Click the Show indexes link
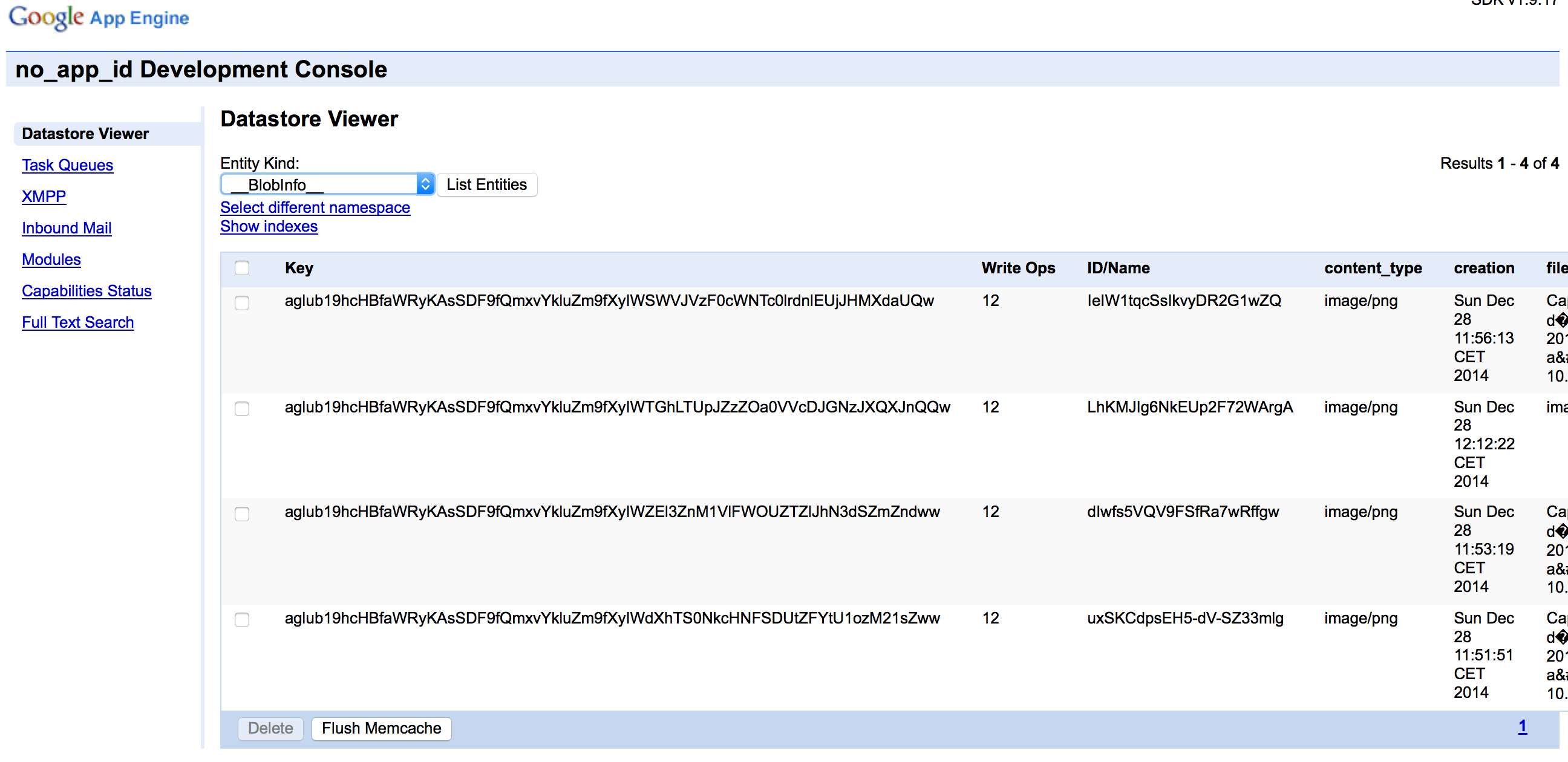 (269, 226)
